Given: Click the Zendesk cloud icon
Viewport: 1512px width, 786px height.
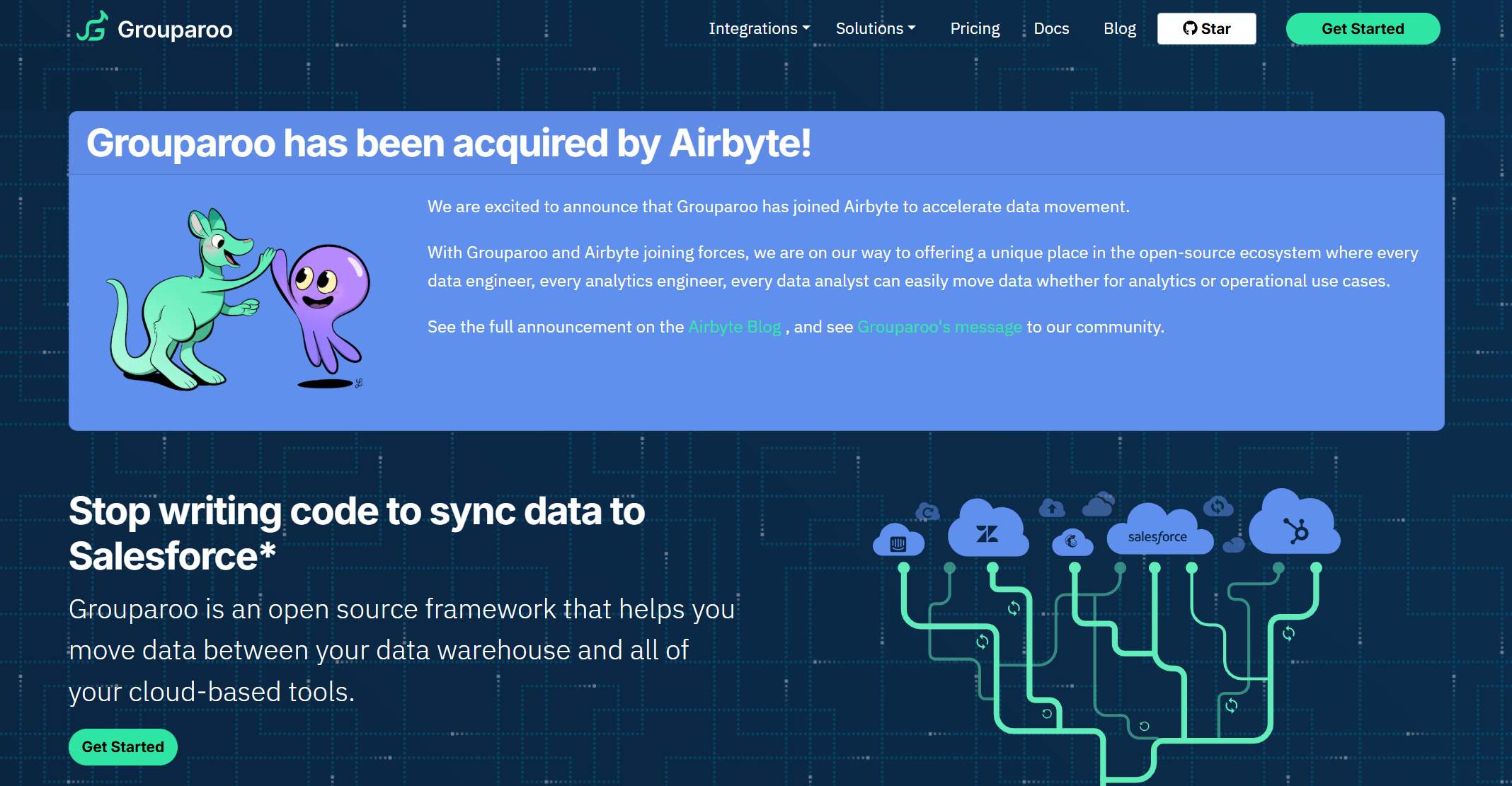Looking at the screenshot, I should pos(987,533).
